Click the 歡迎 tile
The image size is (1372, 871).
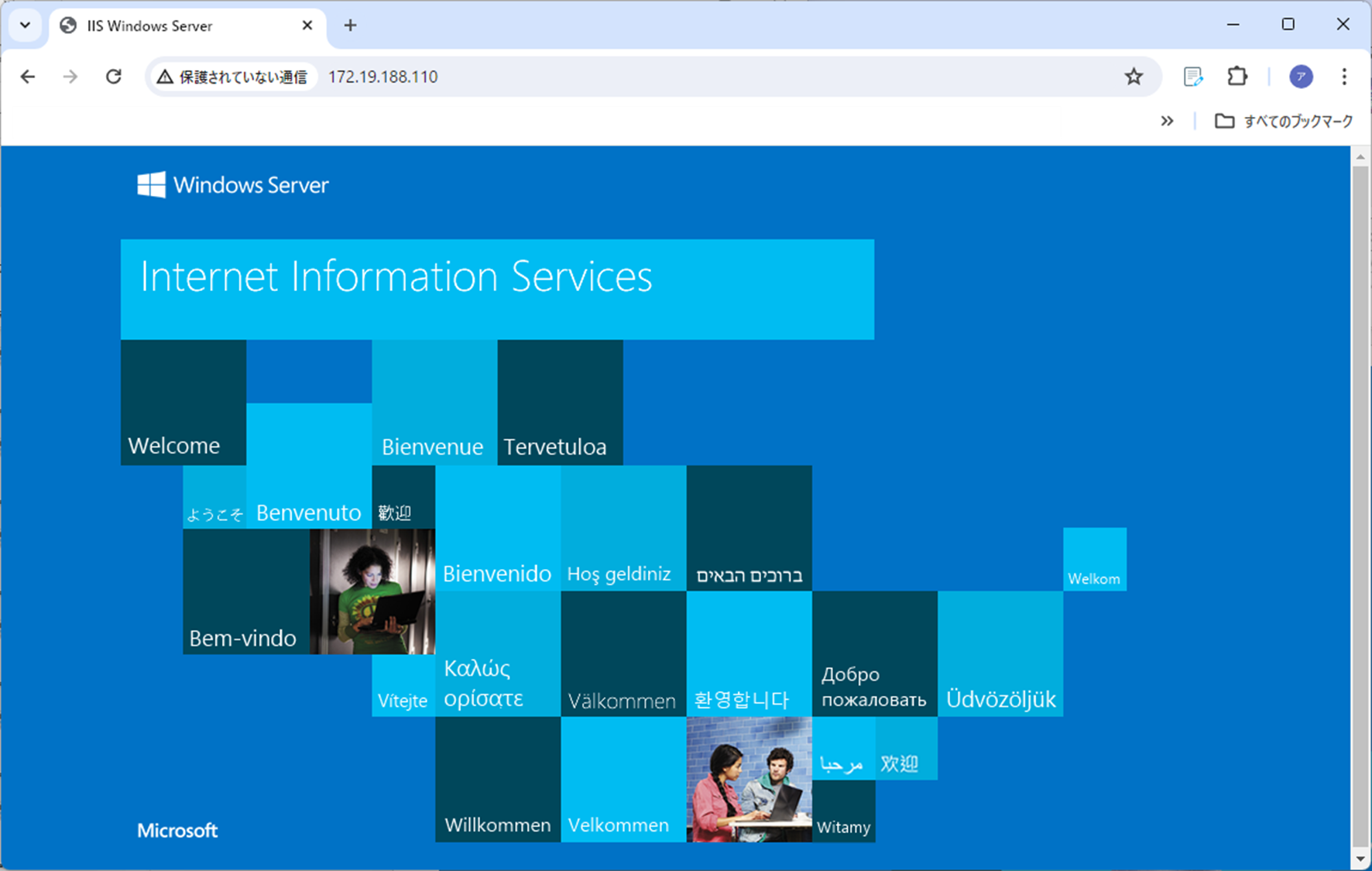[x=403, y=497]
